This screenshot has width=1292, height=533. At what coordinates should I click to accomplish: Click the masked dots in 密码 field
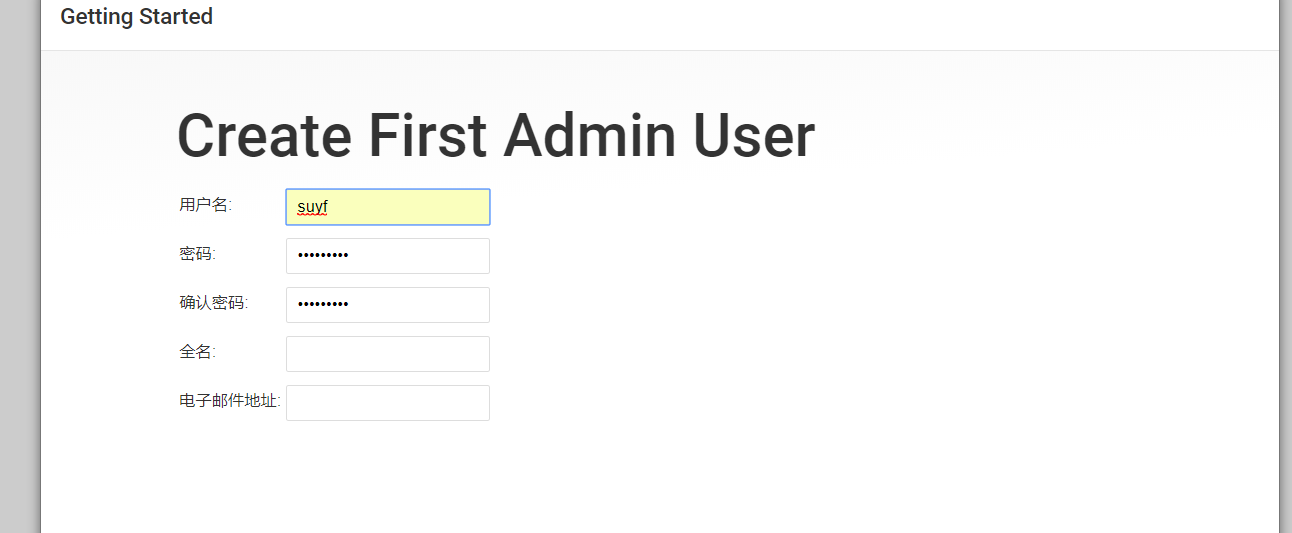click(323, 257)
